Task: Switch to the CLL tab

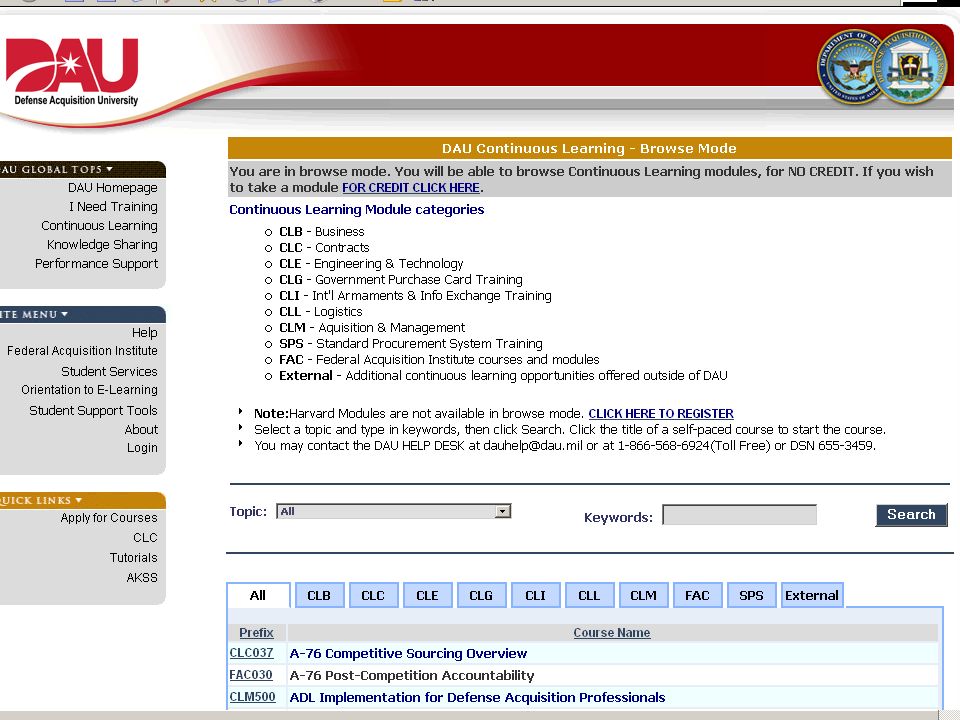Action: pyautogui.click(x=589, y=596)
